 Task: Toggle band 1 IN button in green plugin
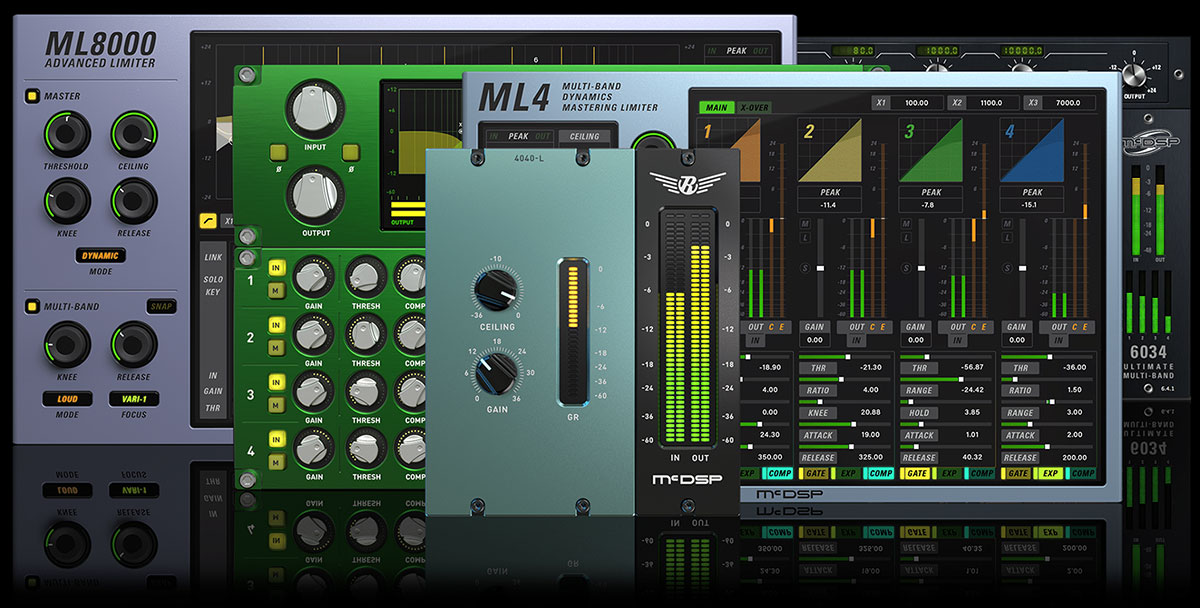pyautogui.click(x=275, y=268)
